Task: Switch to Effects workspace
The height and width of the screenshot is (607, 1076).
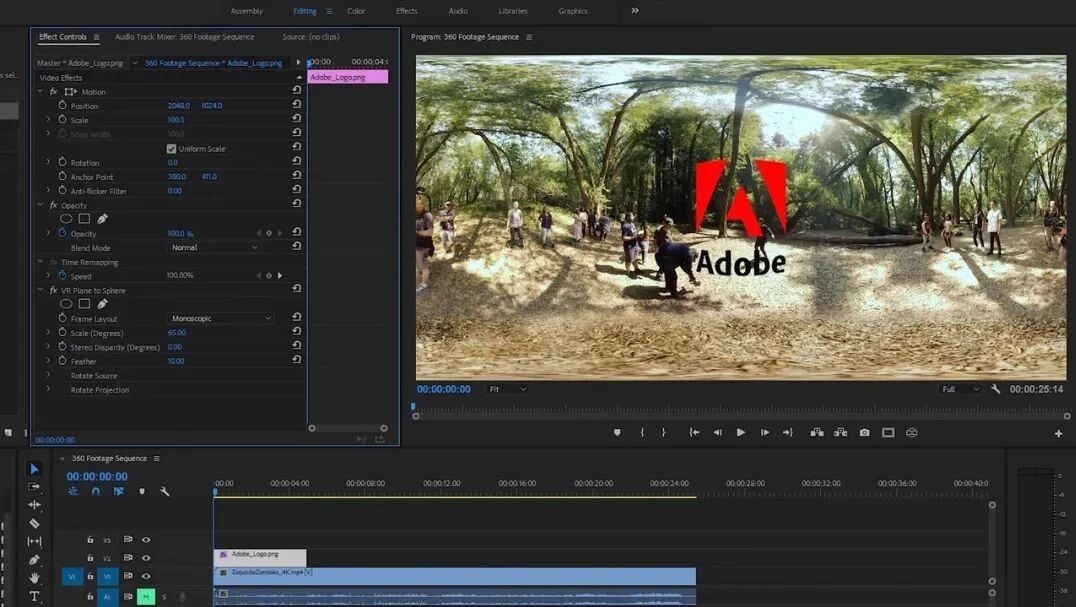Action: (x=406, y=11)
